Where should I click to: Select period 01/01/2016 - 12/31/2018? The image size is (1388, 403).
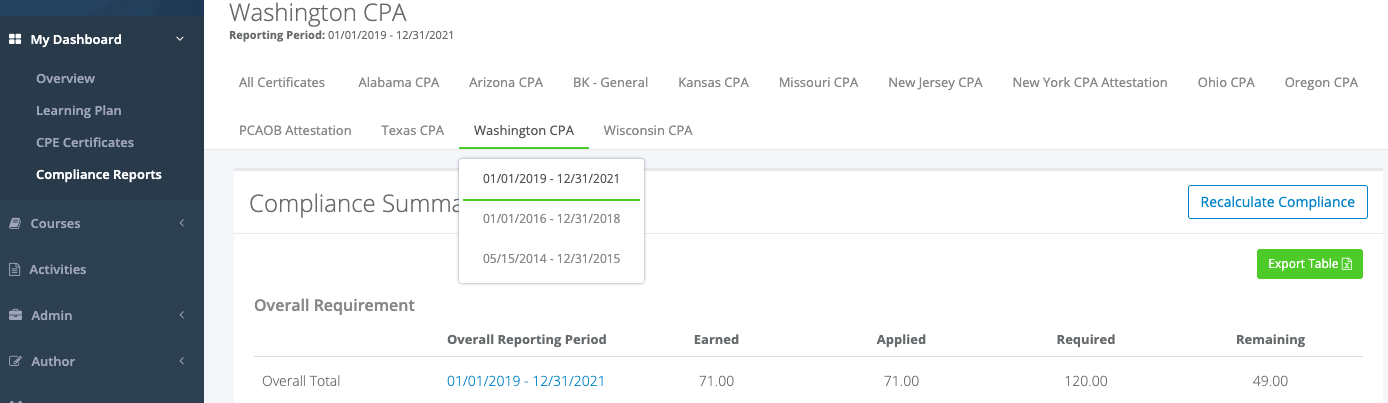(551, 219)
